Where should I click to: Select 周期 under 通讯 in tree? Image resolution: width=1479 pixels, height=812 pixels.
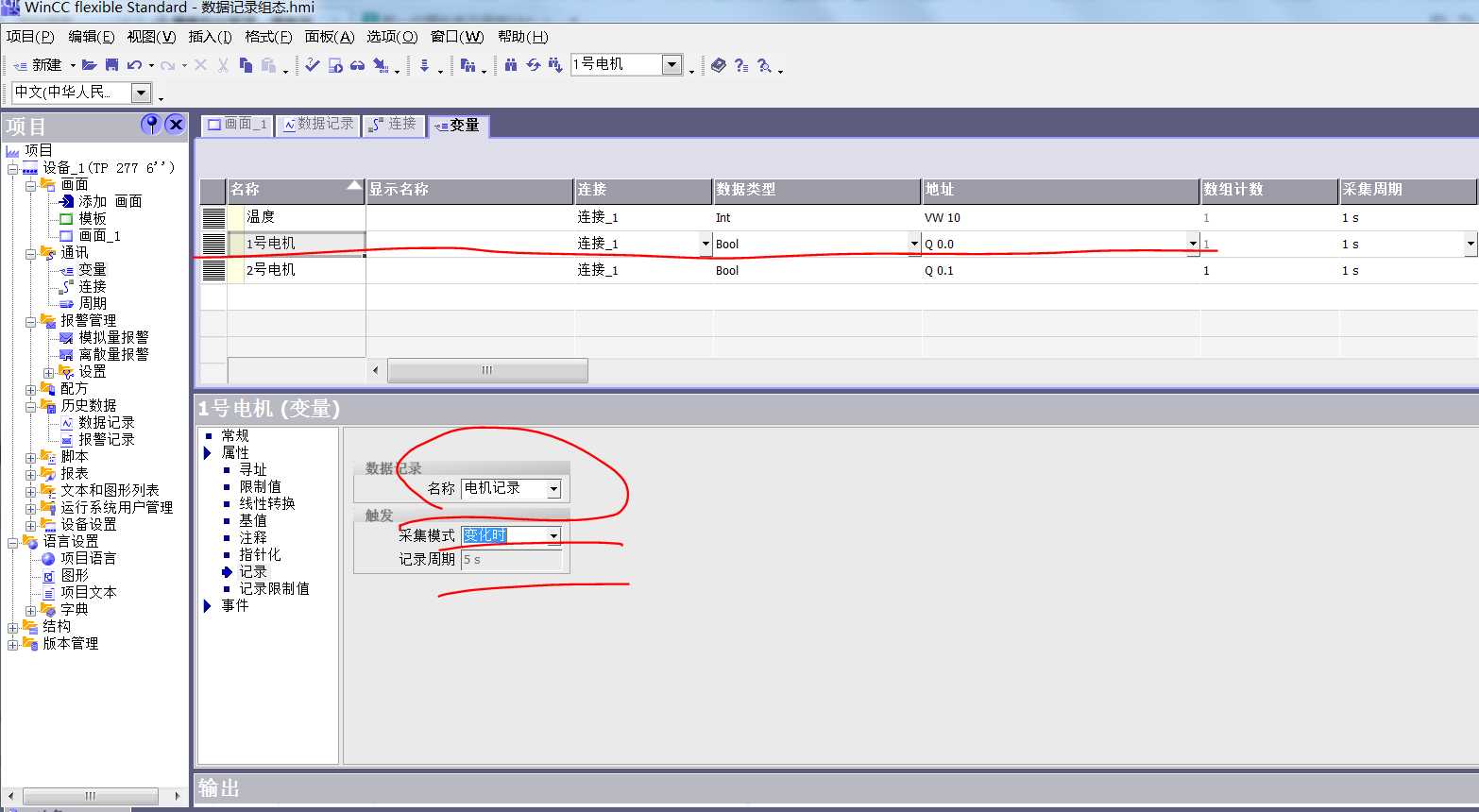coord(93,303)
